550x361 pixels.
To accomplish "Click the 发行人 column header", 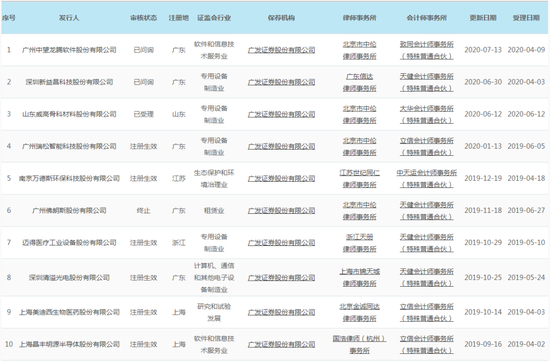I will 69,18.
